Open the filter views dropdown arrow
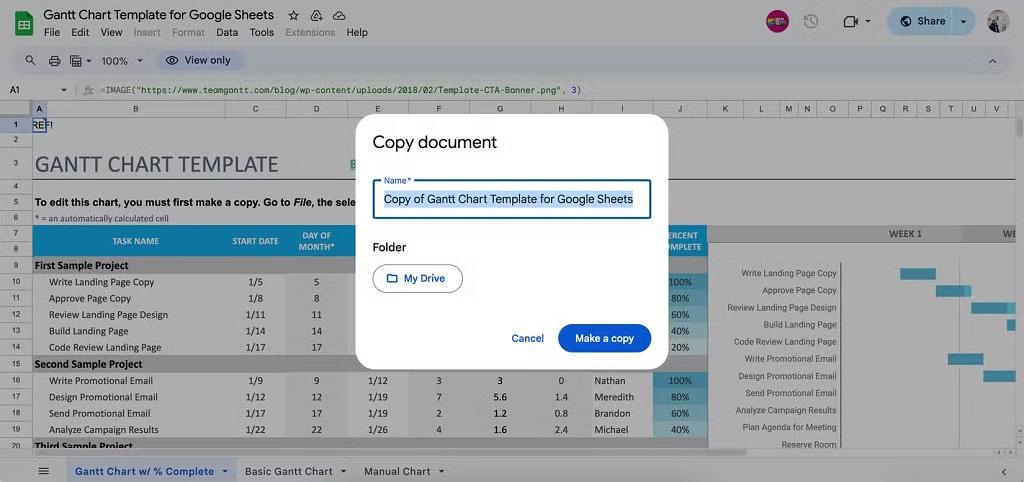The image size is (1024, 482). (89, 61)
